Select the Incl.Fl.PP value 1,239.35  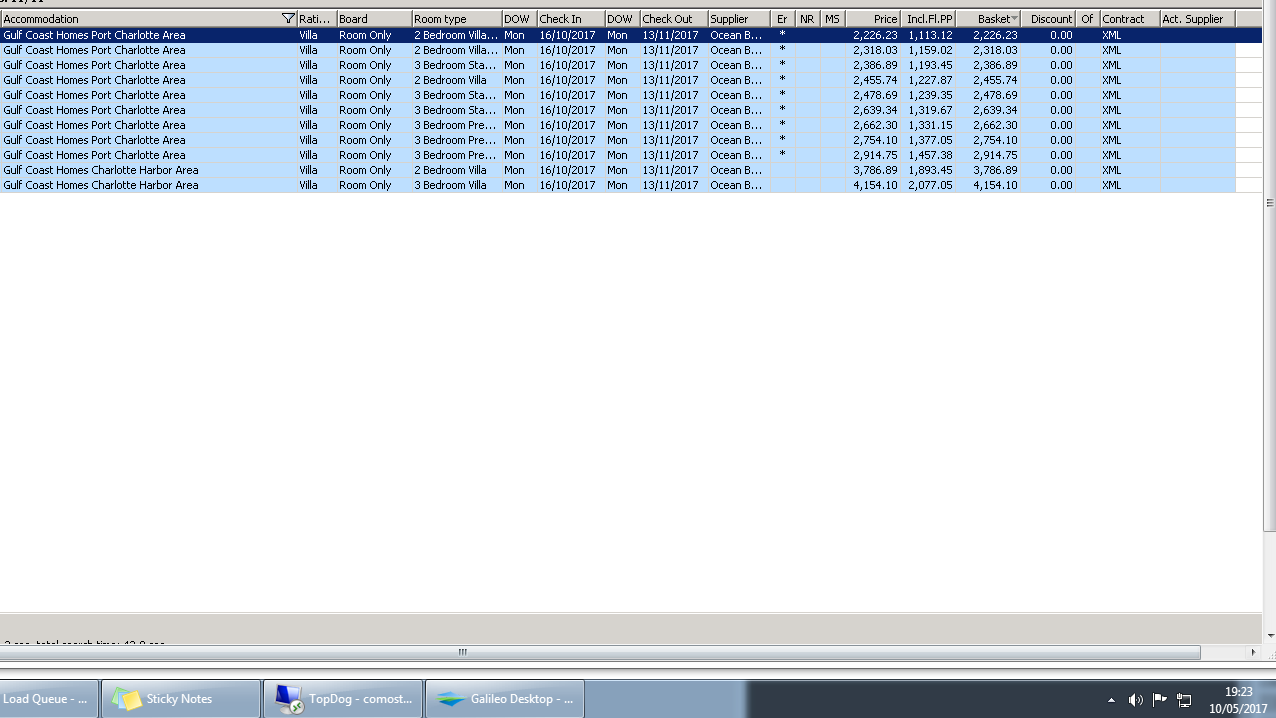point(930,95)
